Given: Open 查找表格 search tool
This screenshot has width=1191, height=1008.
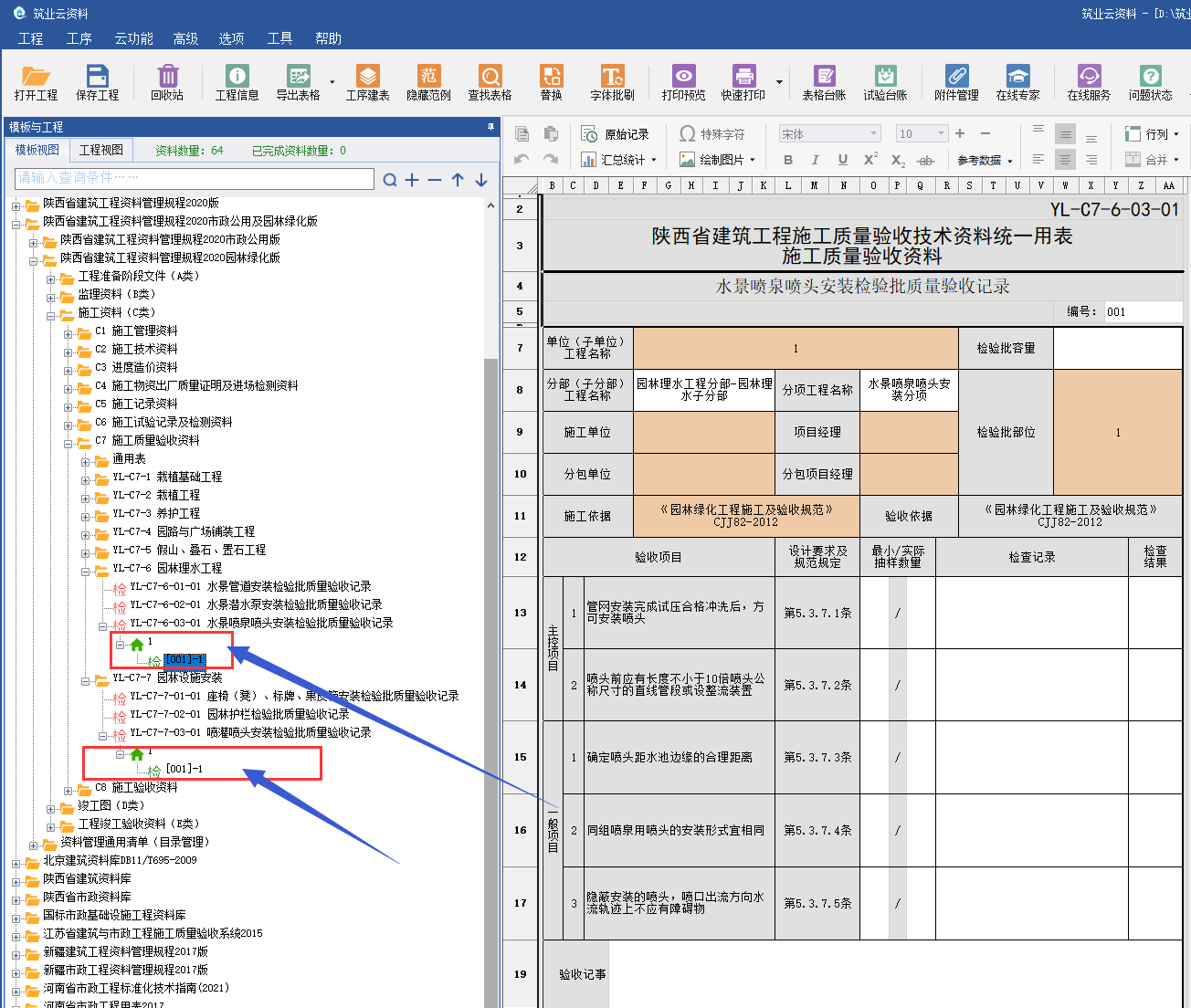Looking at the screenshot, I should coord(490,81).
